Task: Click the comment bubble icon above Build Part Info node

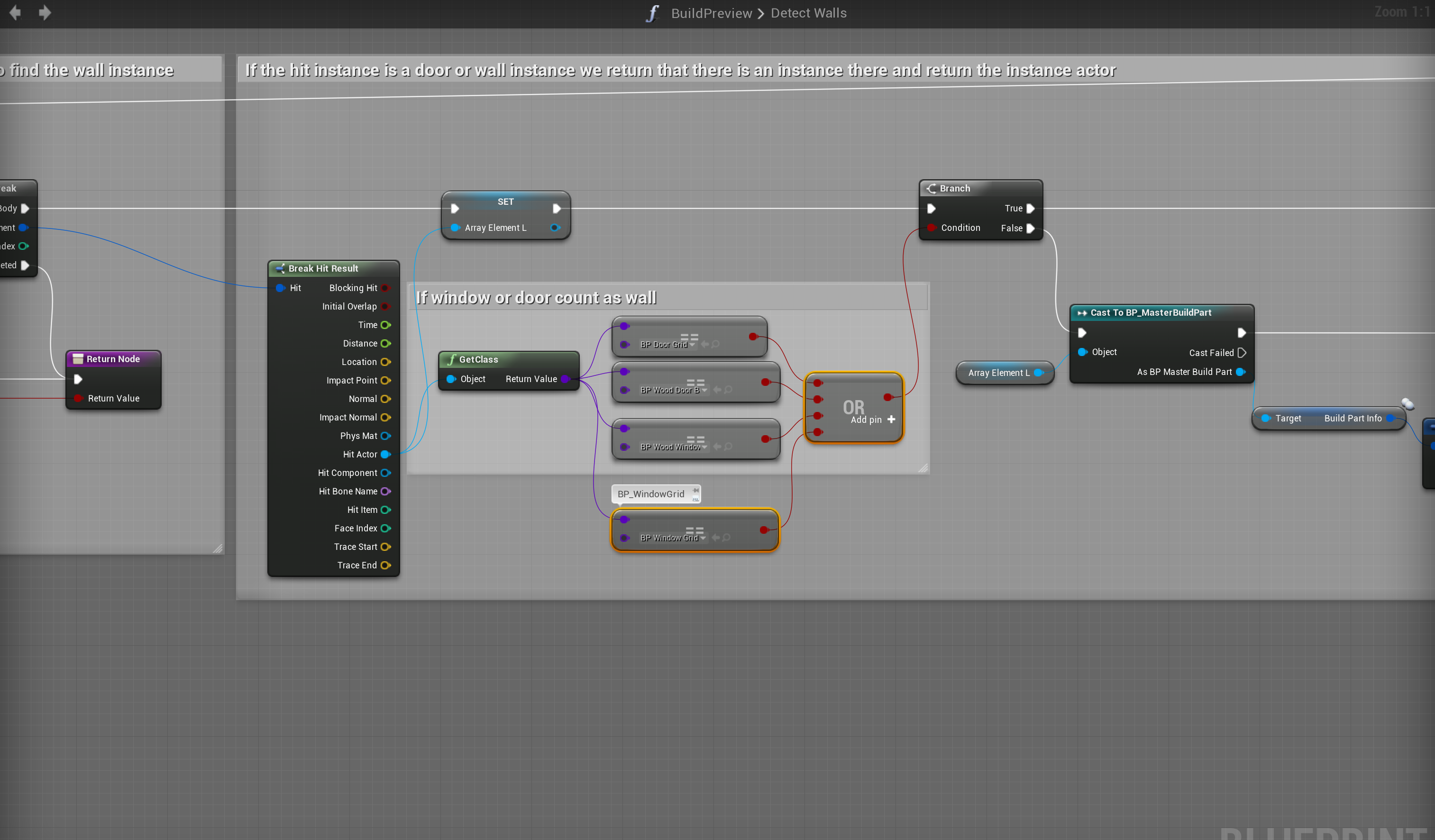Action: (x=1408, y=404)
